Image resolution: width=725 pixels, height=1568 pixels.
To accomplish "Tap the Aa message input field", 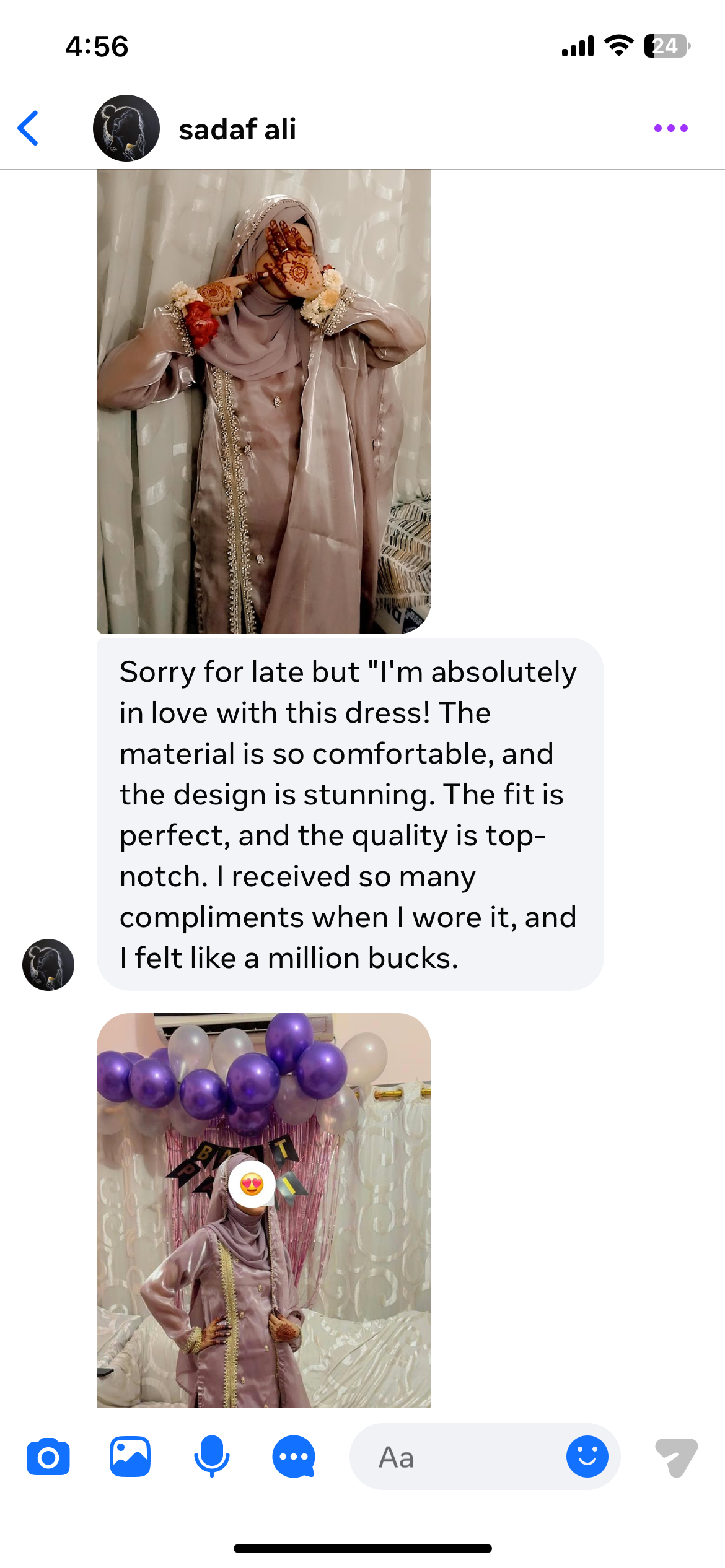I will 459,1457.
